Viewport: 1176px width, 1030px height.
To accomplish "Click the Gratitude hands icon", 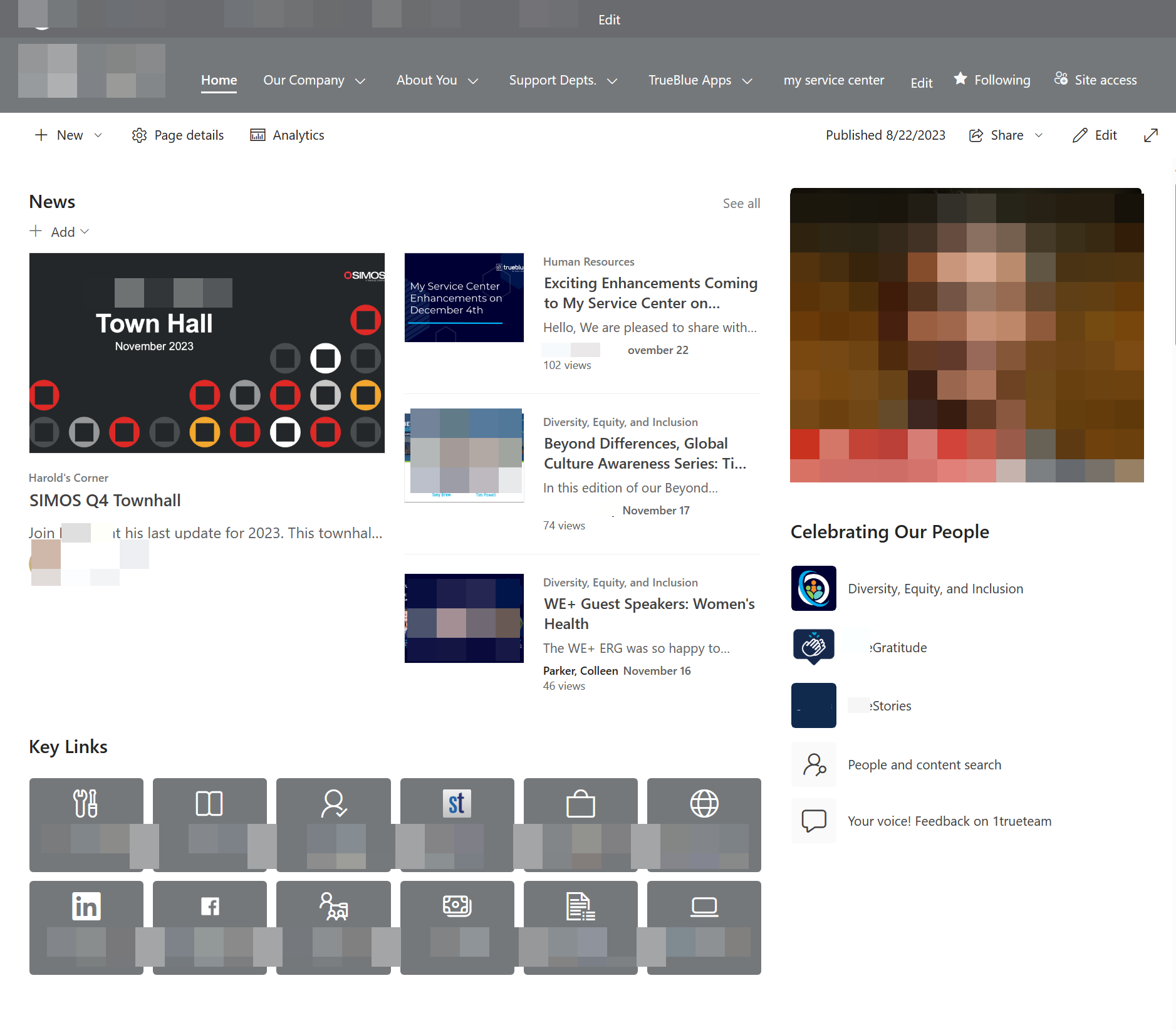I will pyautogui.click(x=813, y=647).
